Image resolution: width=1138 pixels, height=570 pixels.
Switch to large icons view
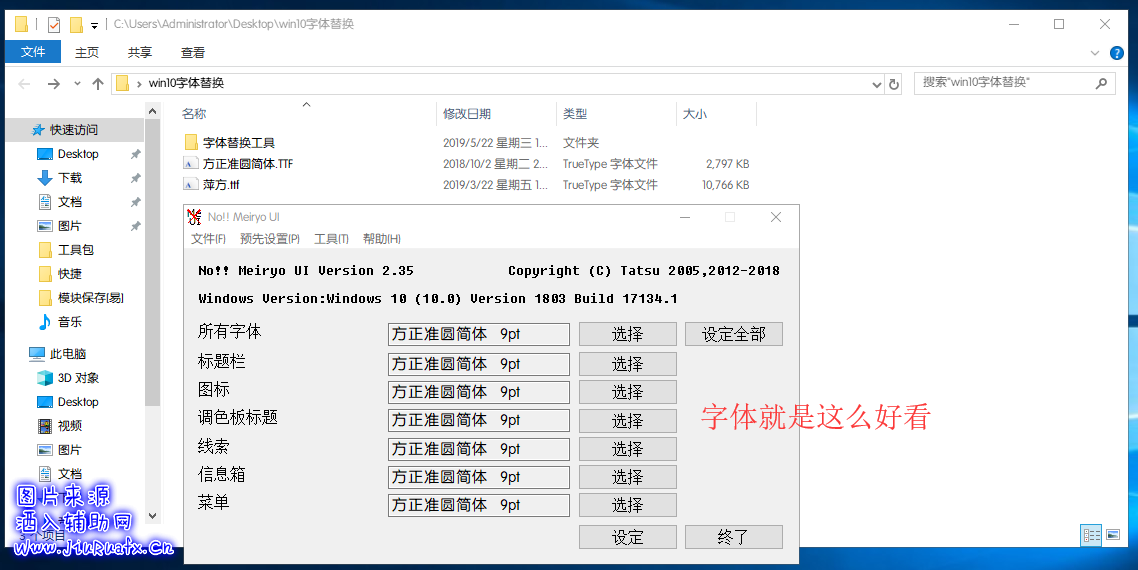[x=1113, y=535]
